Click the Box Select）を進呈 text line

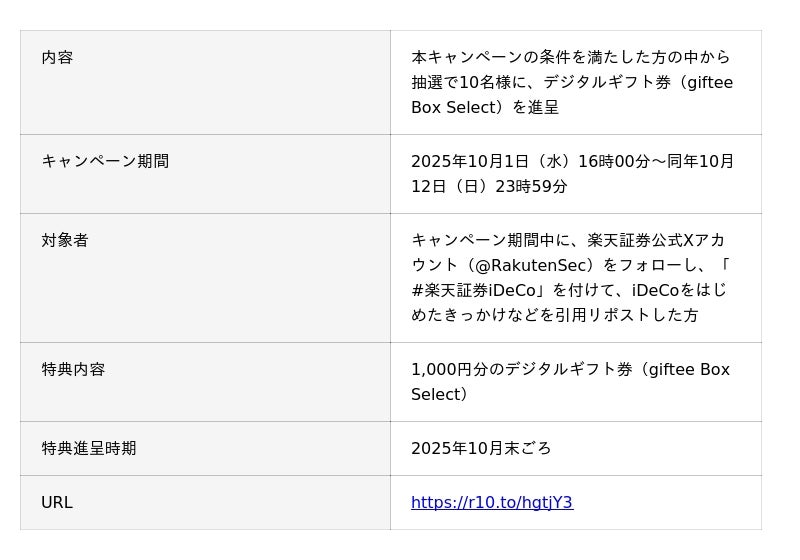484,107
